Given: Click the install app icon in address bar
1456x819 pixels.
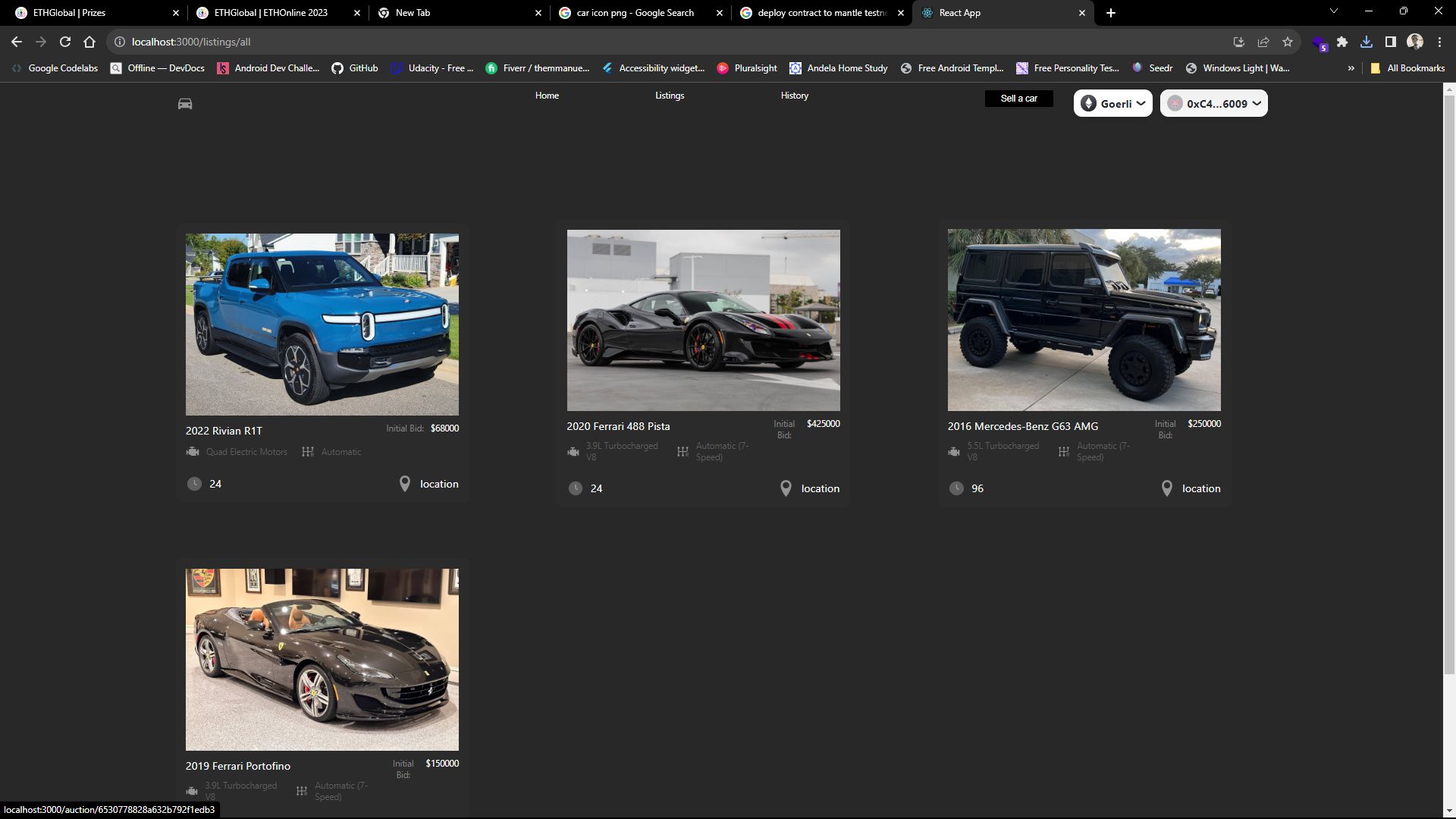Looking at the screenshot, I should [x=1239, y=42].
